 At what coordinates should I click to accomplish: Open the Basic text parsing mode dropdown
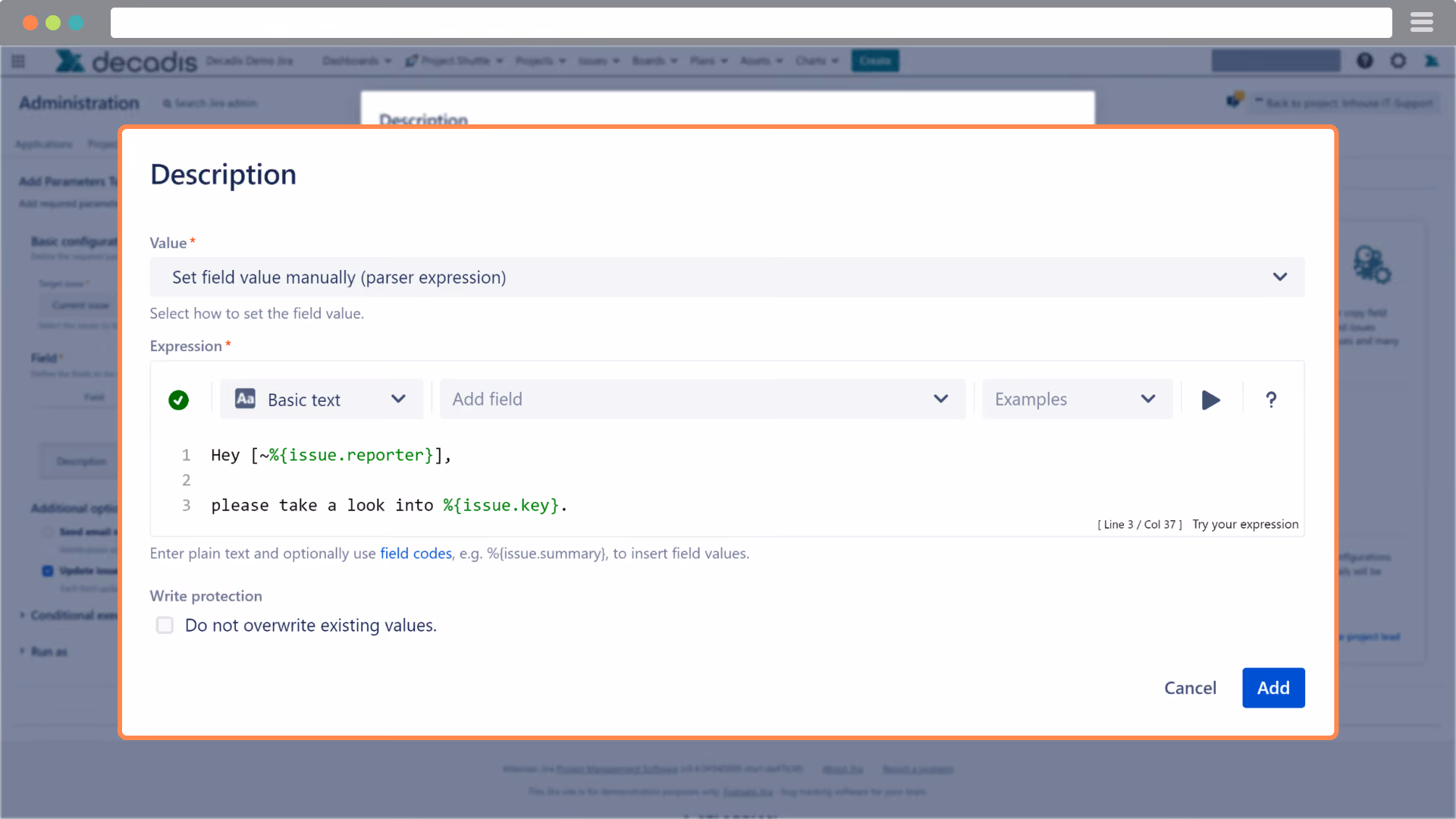[x=322, y=399]
